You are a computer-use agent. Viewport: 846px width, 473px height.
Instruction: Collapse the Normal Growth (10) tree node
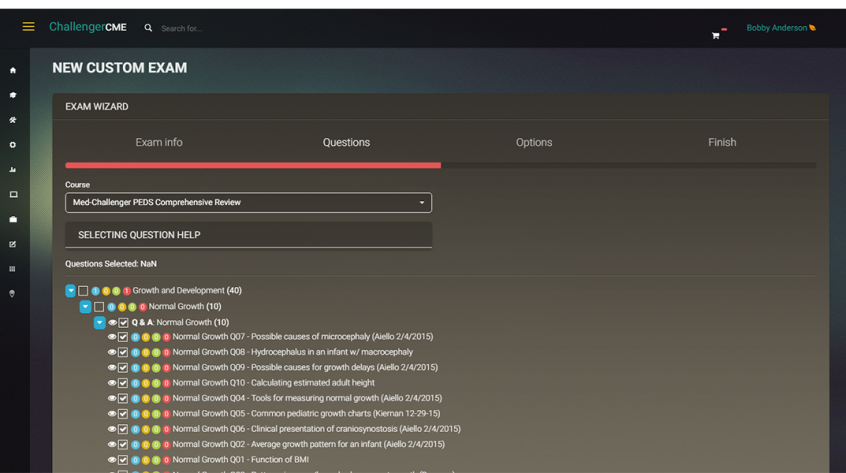click(85, 307)
